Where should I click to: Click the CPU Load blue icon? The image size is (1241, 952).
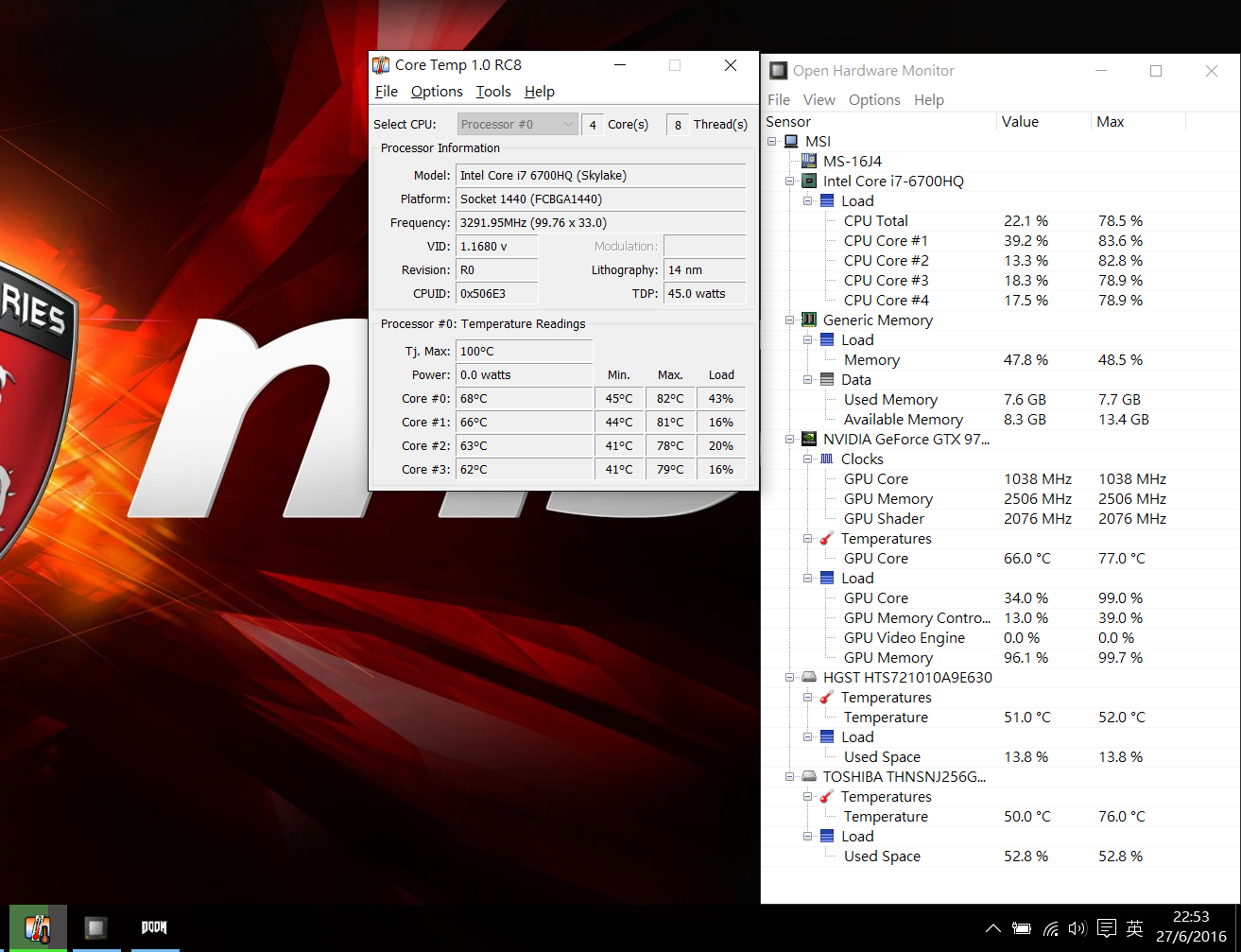point(827,201)
